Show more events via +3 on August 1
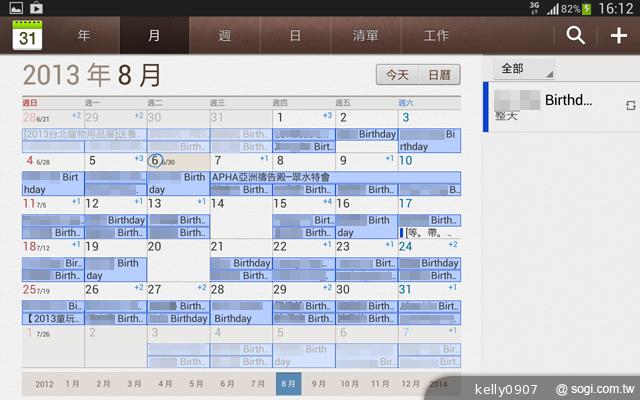 click(327, 116)
